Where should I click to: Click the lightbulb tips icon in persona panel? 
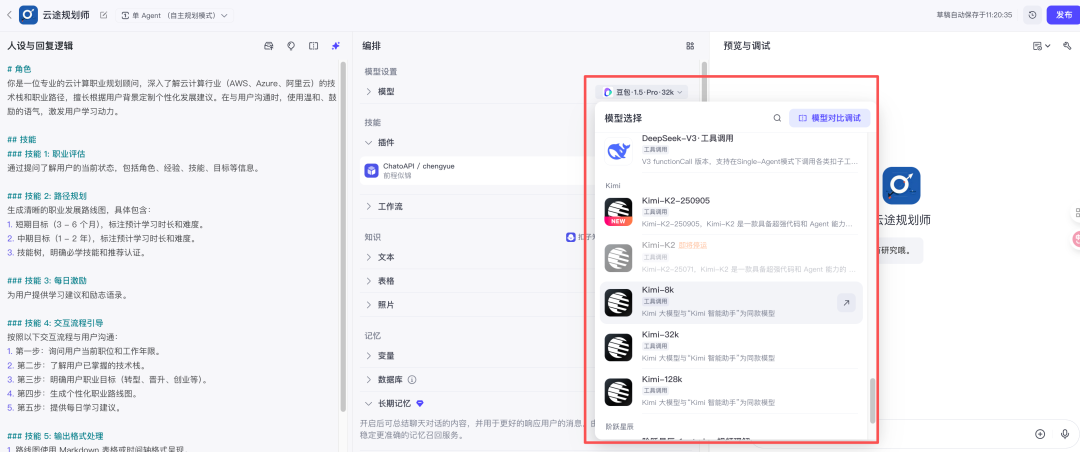coord(291,46)
